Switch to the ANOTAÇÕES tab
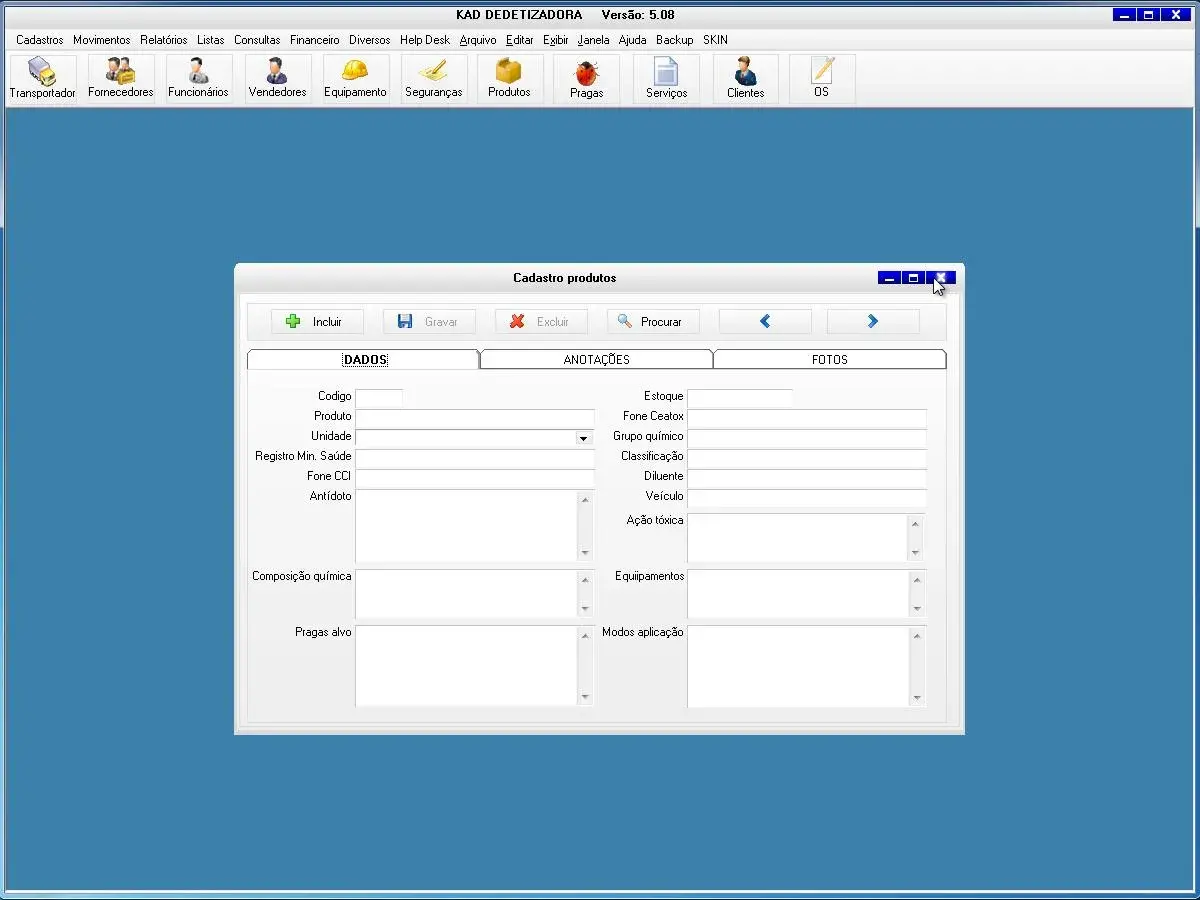The image size is (1200, 900). click(x=596, y=360)
